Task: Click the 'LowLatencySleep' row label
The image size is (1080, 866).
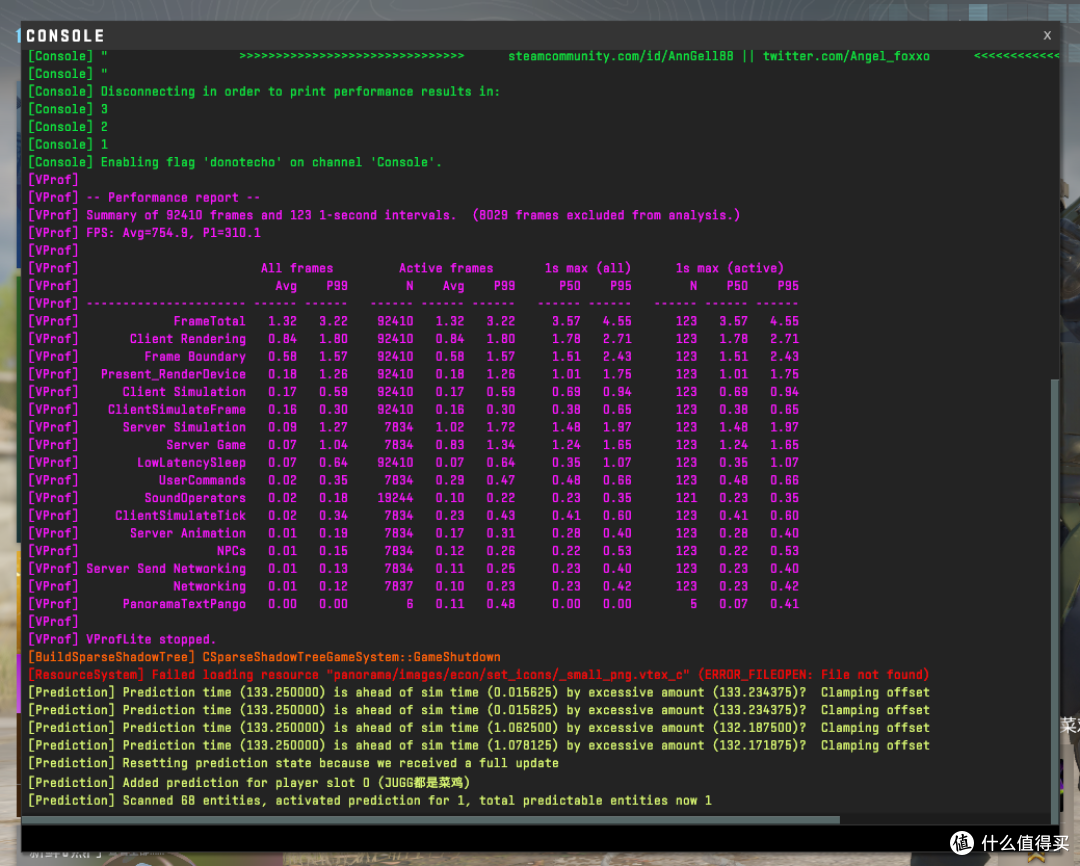Action: (191, 462)
